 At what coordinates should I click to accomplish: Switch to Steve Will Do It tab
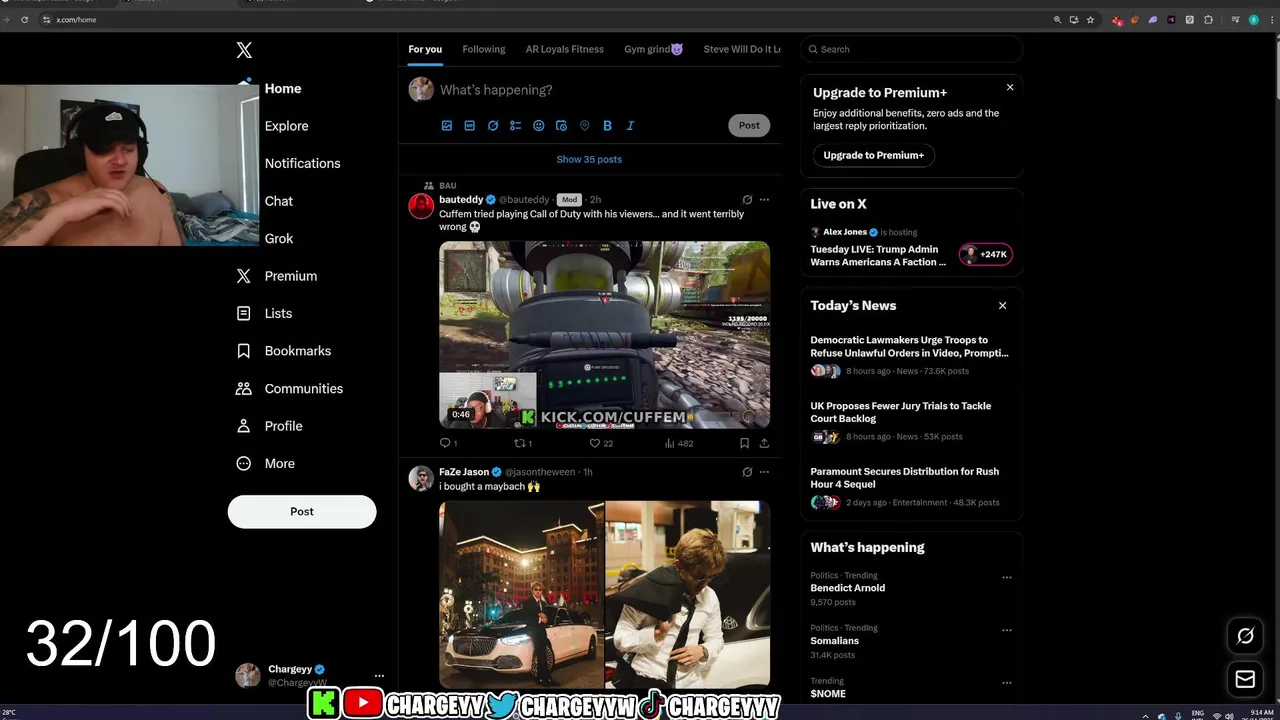pyautogui.click(x=742, y=49)
